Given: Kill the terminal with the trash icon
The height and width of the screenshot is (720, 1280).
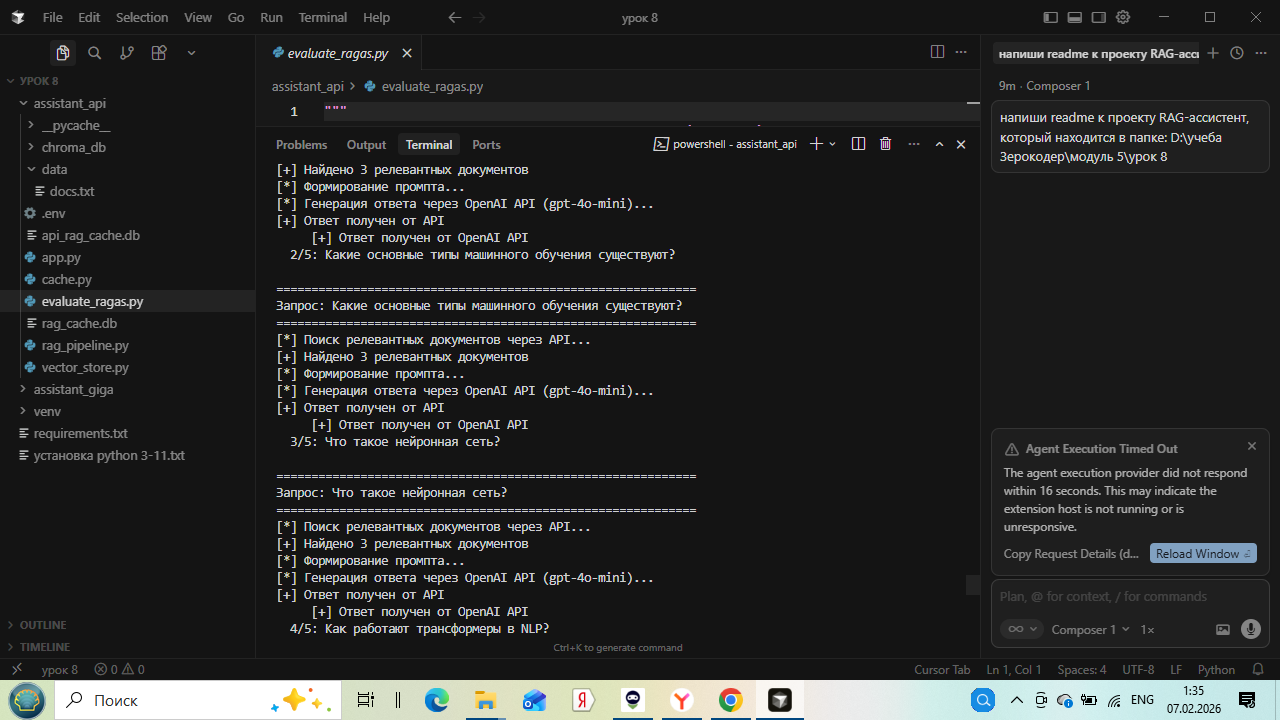Looking at the screenshot, I should click(885, 144).
